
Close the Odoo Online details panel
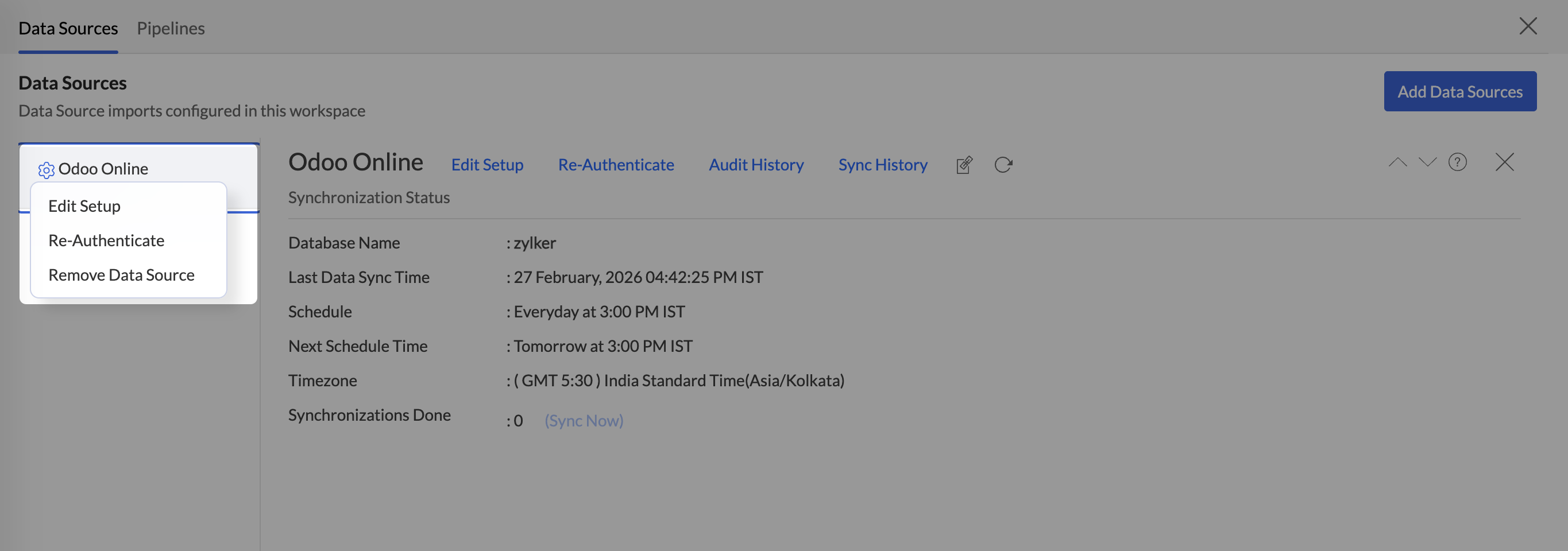1504,162
